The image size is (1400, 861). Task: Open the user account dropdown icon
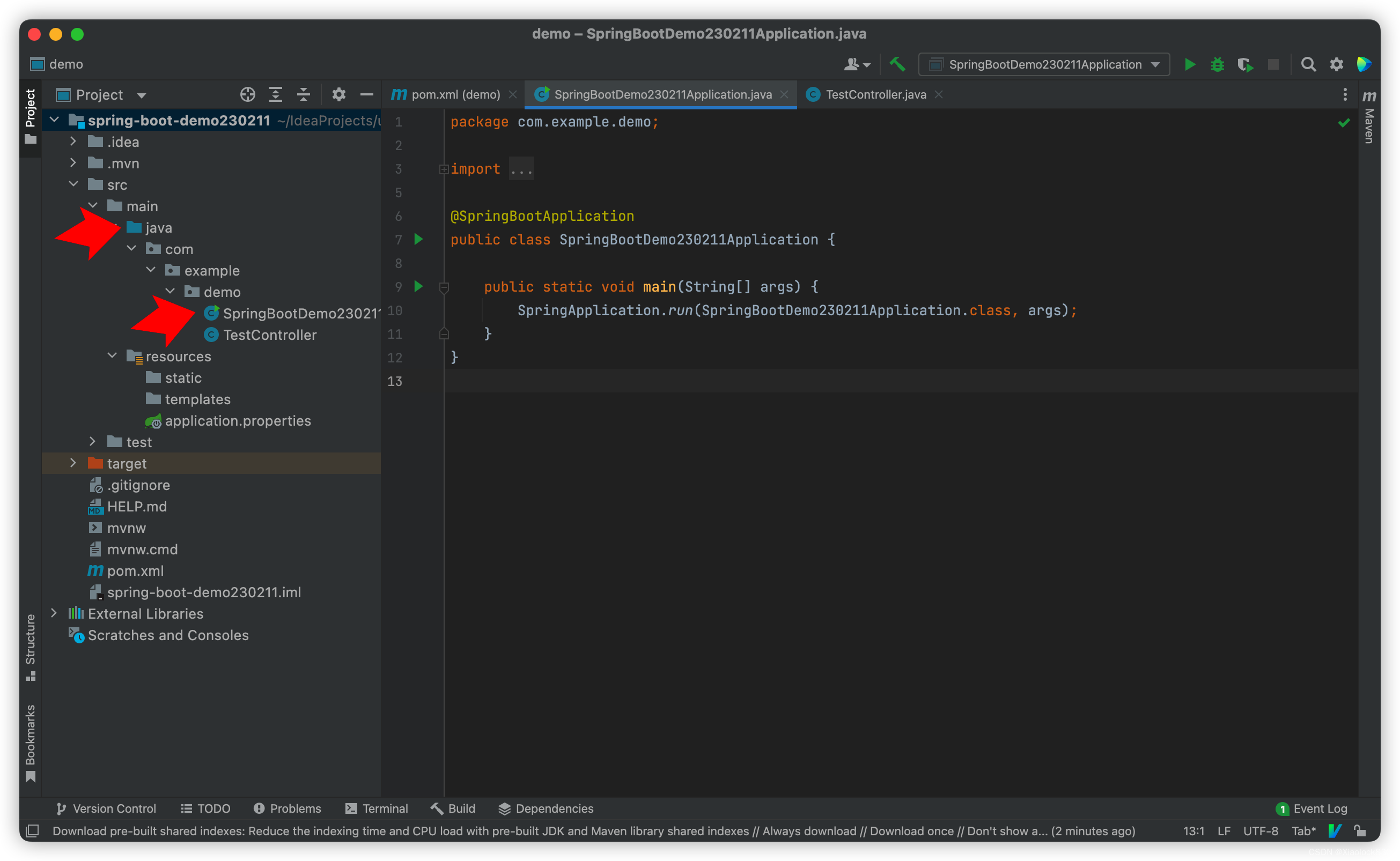[x=857, y=64]
